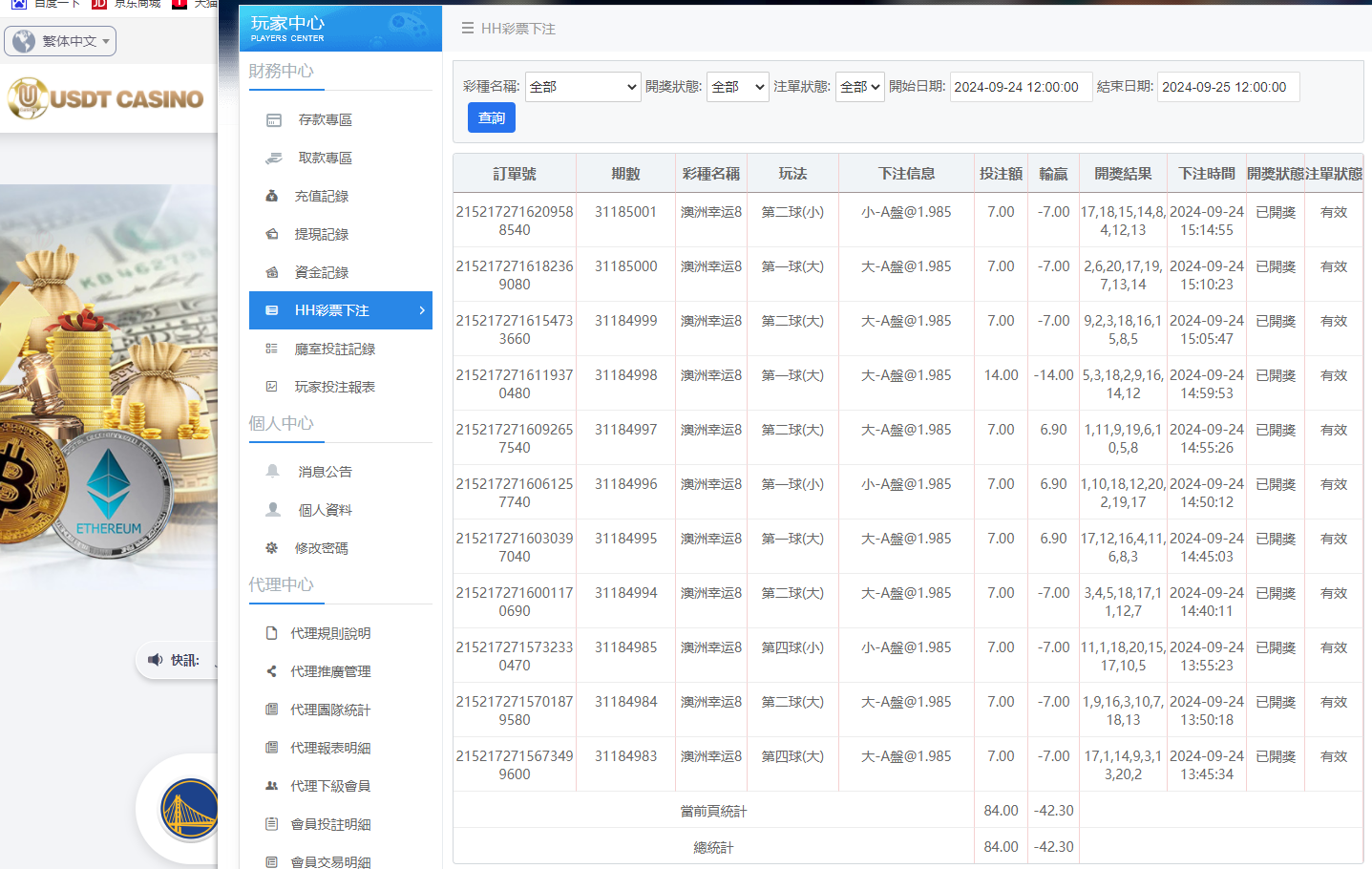Click the 修改密碼 gear icon
The width and height of the screenshot is (1372, 869).
click(272, 548)
